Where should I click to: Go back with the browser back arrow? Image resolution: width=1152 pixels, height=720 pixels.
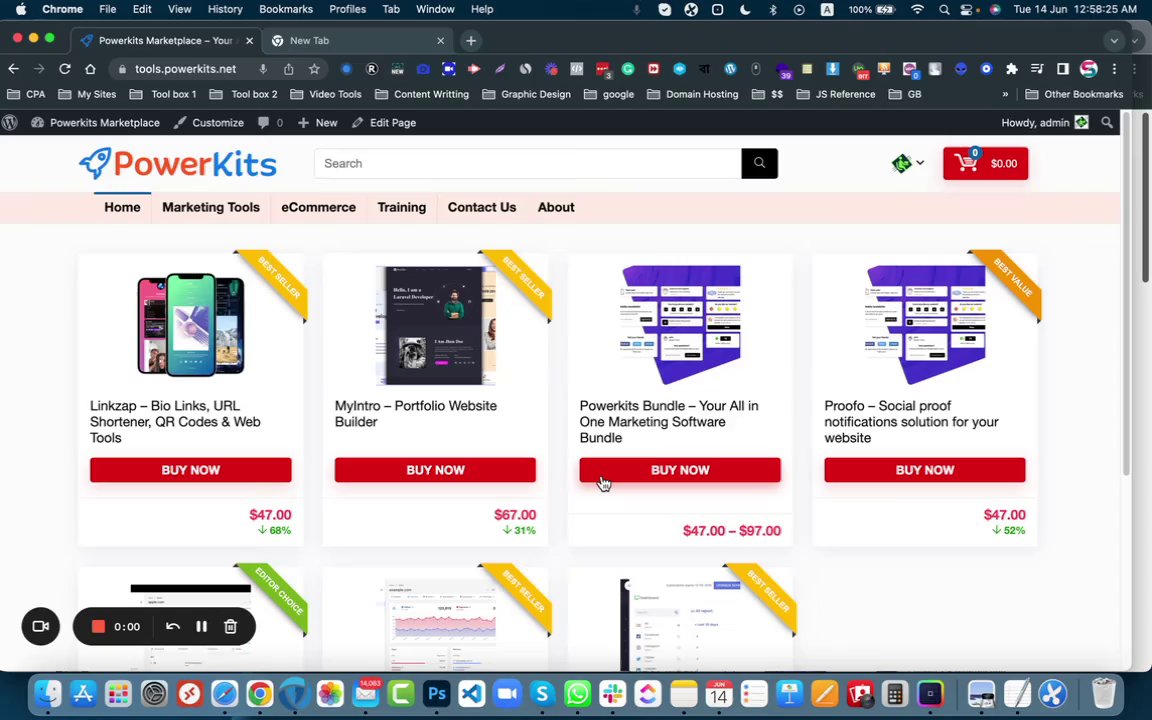pos(14,68)
